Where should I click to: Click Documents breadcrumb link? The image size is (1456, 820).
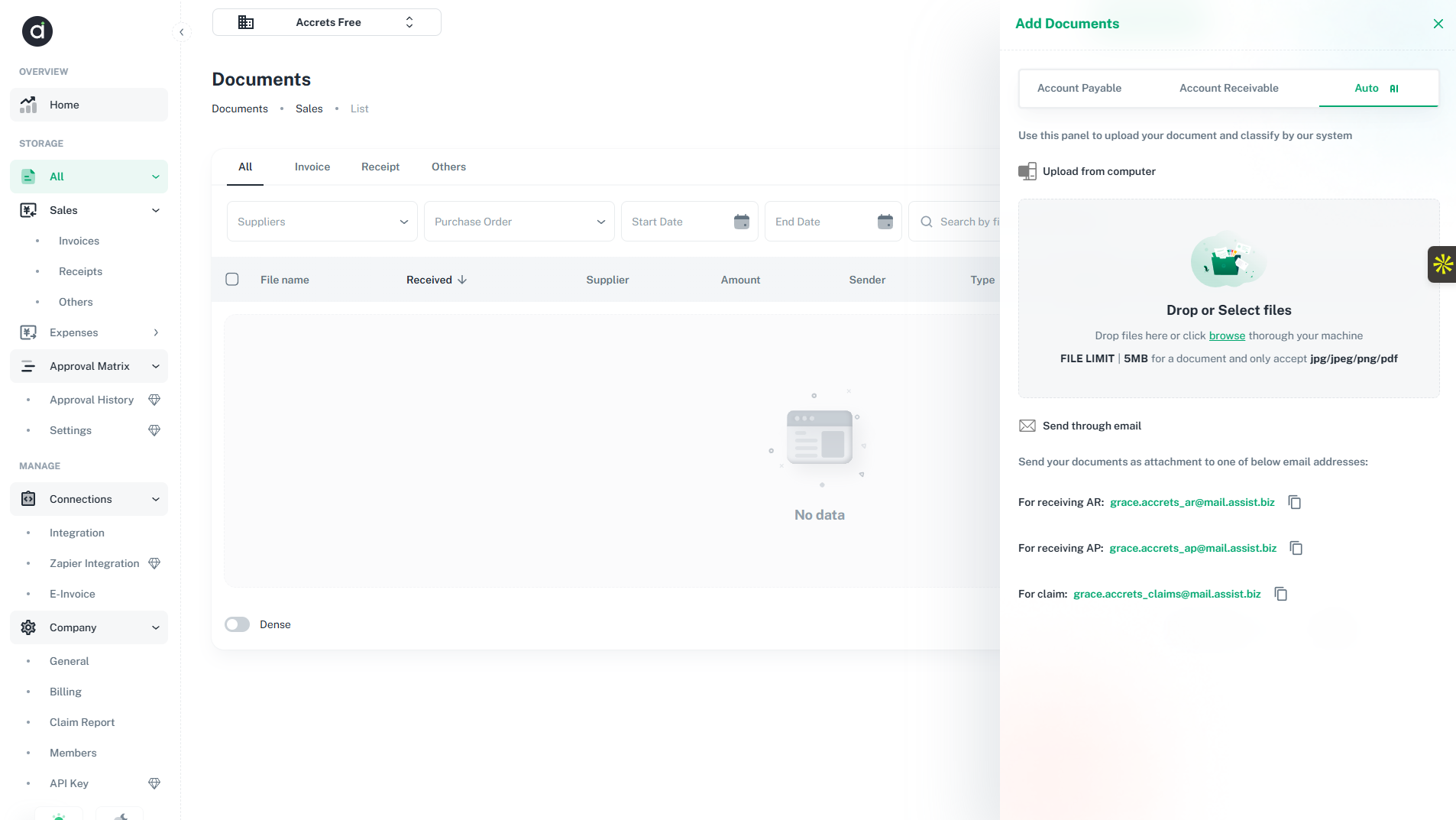pyautogui.click(x=240, y=109)
